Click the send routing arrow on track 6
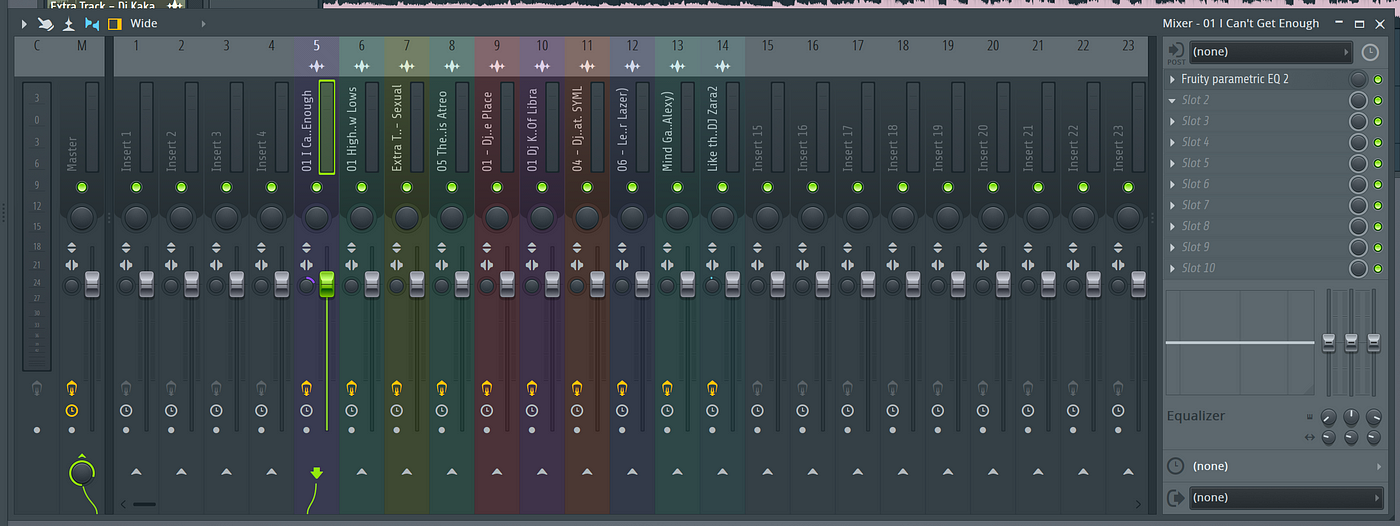1400x526 pixels. pyautogui.click(x=362, y=471)
